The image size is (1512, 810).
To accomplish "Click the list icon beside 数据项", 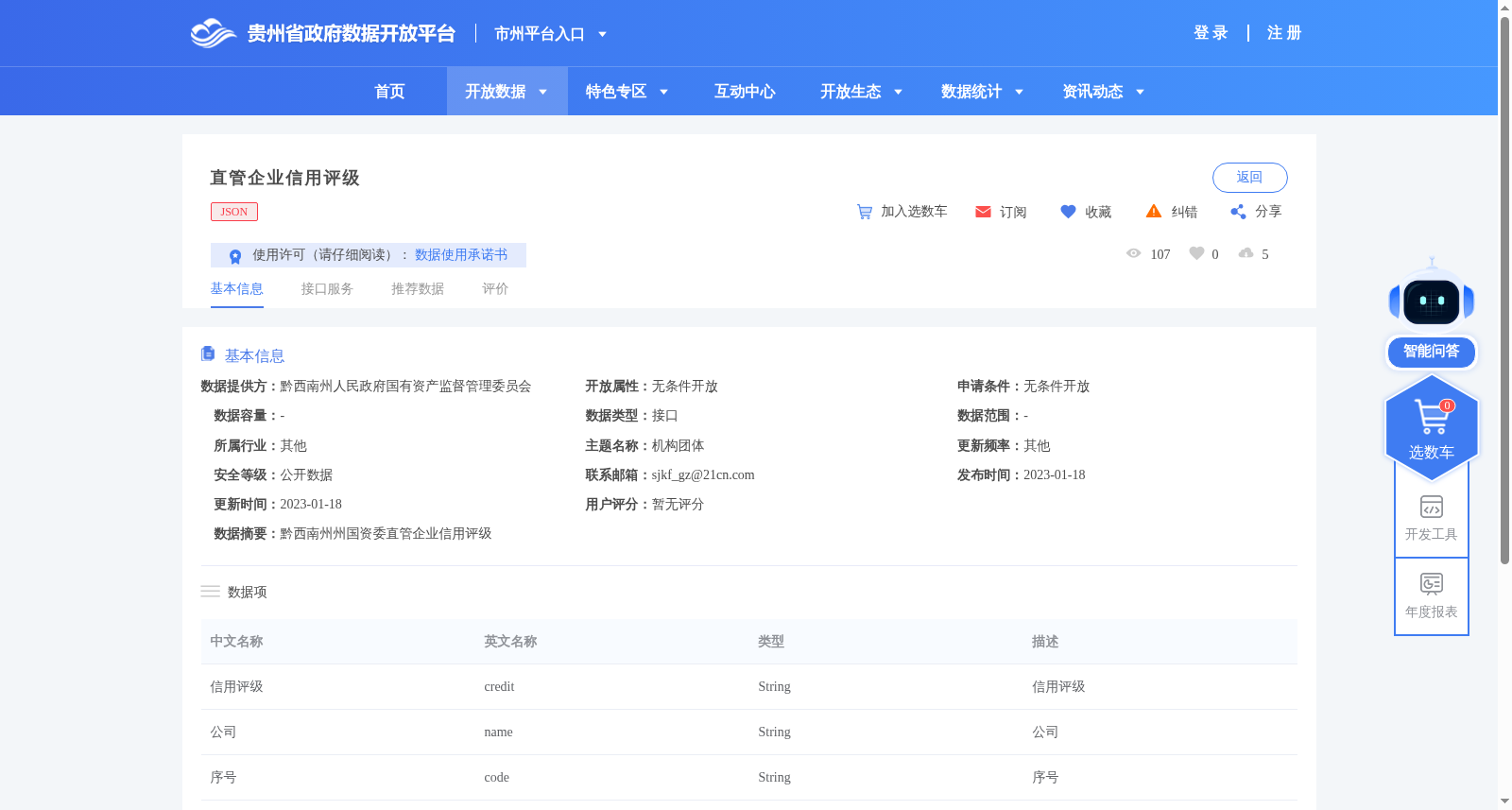I will (210, 592).
